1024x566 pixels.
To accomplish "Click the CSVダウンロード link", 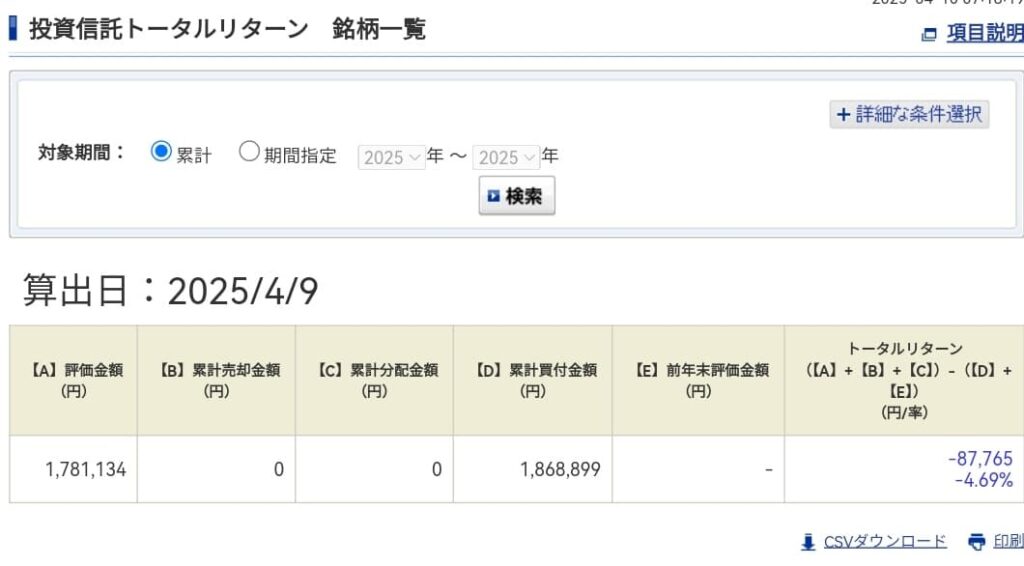I will (884, 541).
